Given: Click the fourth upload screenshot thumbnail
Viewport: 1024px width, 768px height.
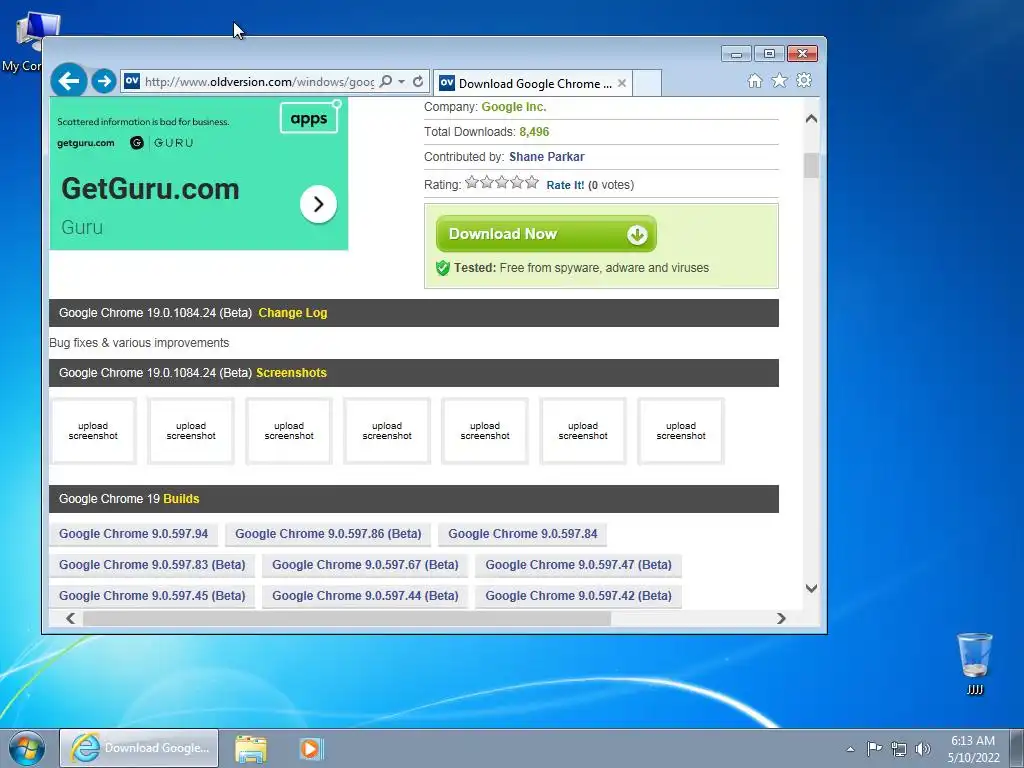Looking at the screenshot, I should coord(387,431).
